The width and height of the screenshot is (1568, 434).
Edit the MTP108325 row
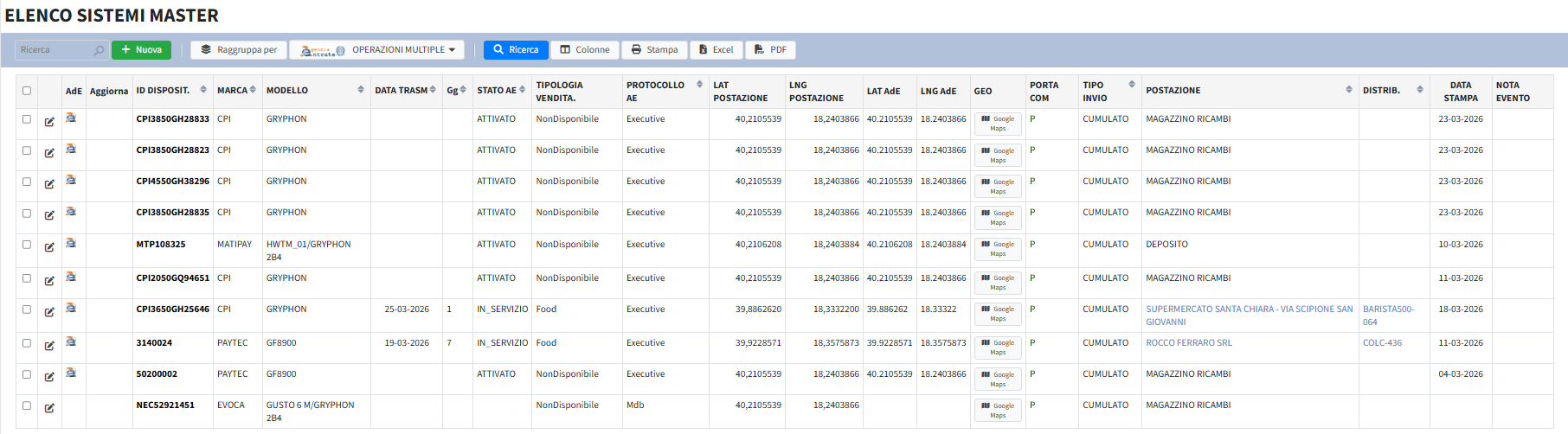coord(49,247)
